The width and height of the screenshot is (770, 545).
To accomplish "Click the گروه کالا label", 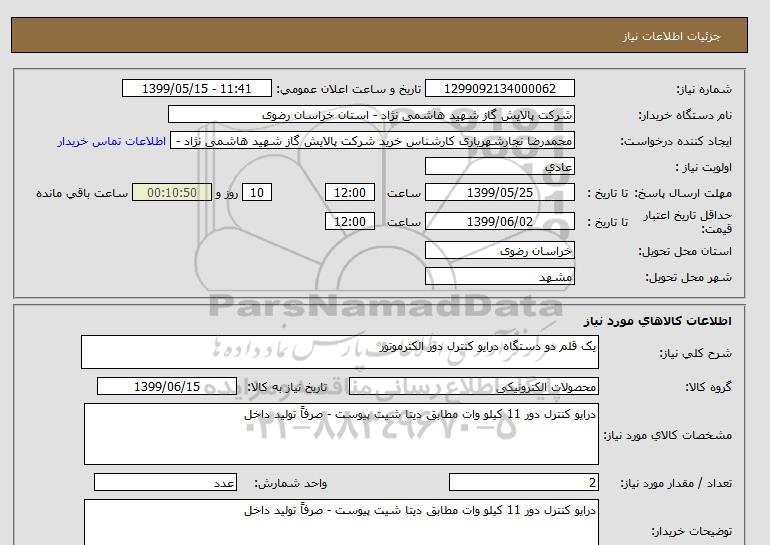I will point(709,387).
